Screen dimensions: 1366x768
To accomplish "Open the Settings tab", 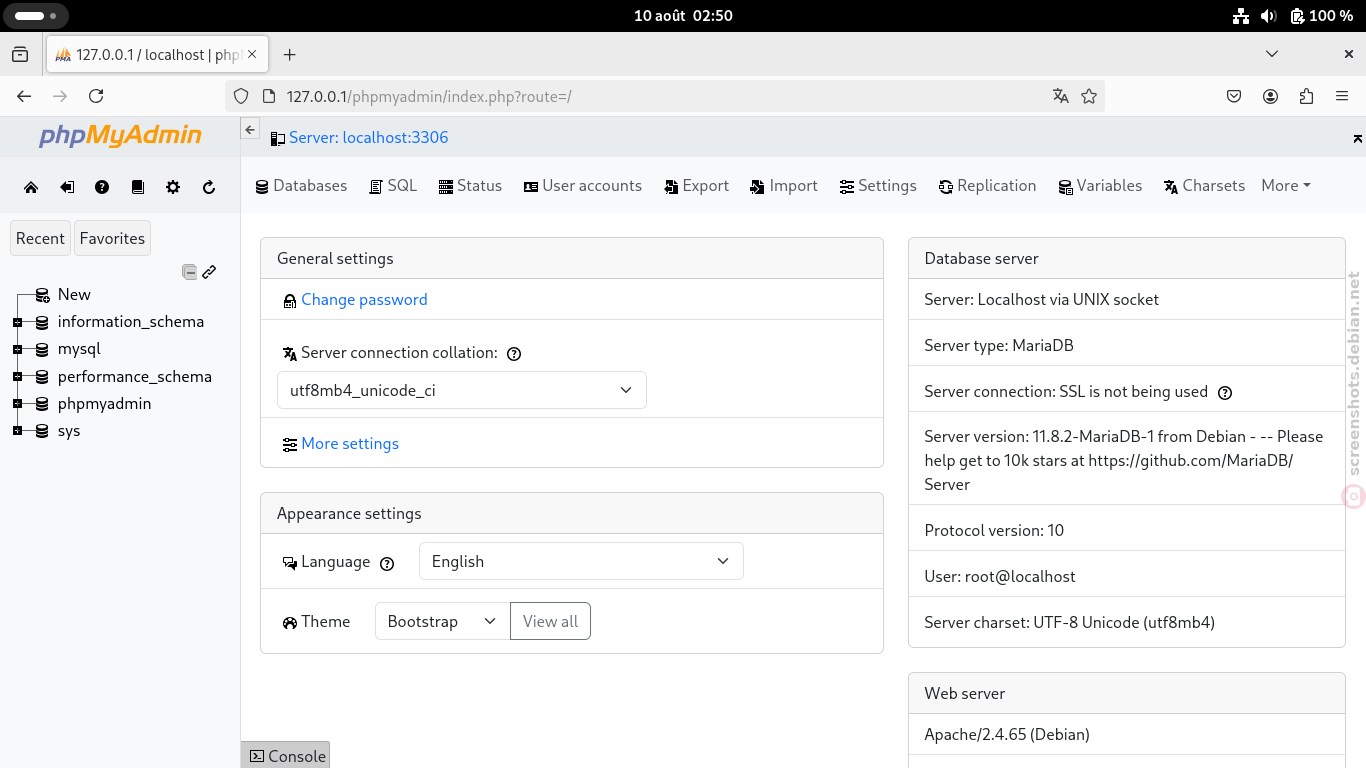I will (x=878, y=186).
